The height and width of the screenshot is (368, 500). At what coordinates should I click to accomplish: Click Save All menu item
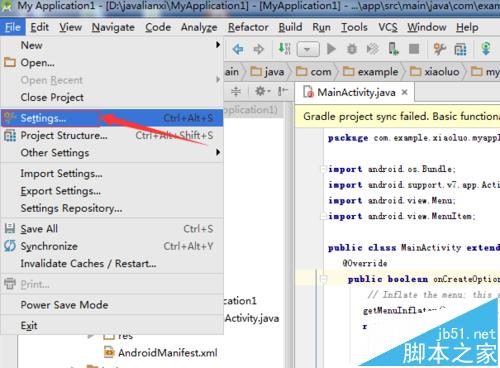(112, 229)
